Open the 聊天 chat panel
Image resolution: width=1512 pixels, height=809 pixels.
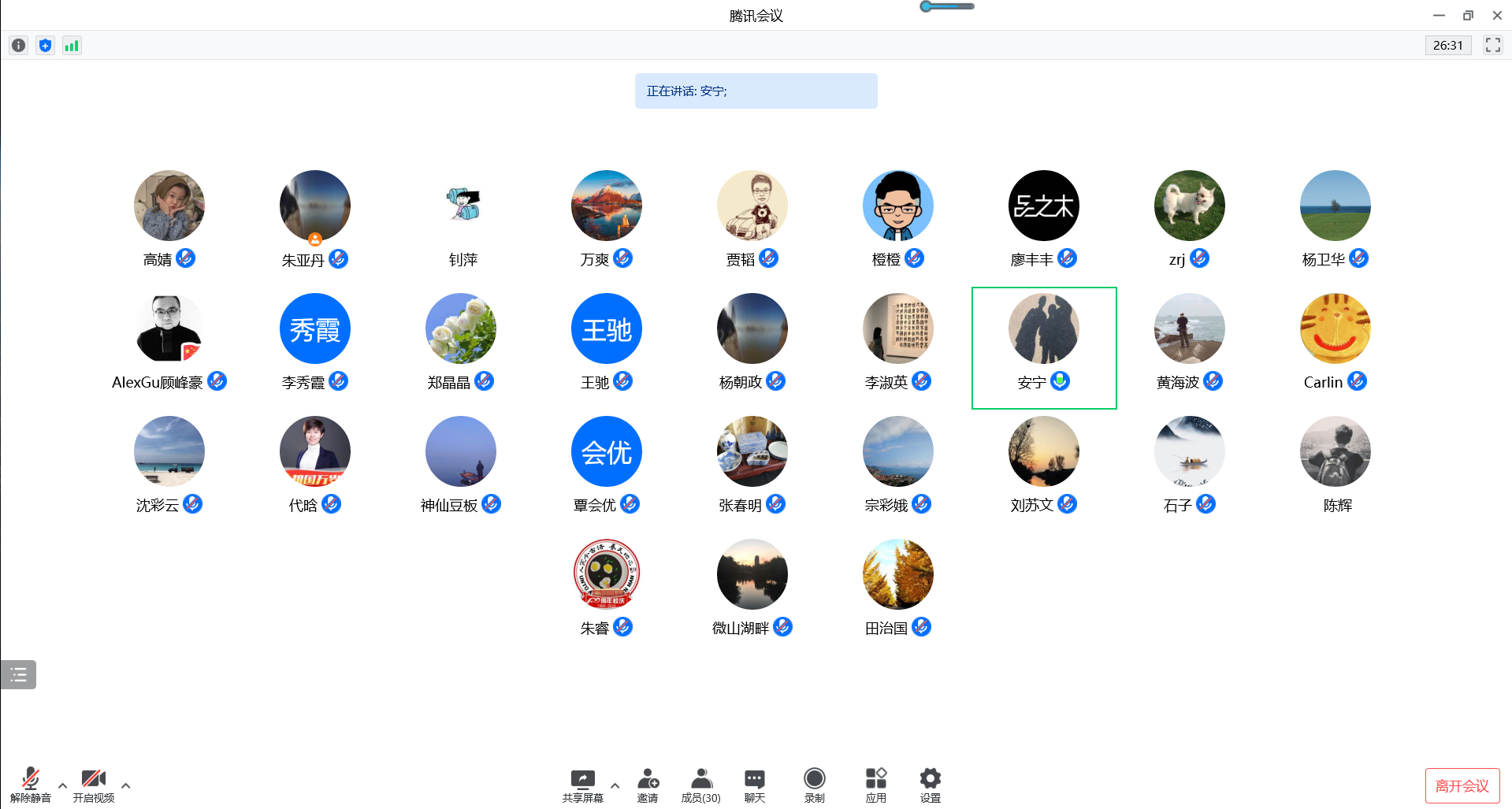click(754, 779)
